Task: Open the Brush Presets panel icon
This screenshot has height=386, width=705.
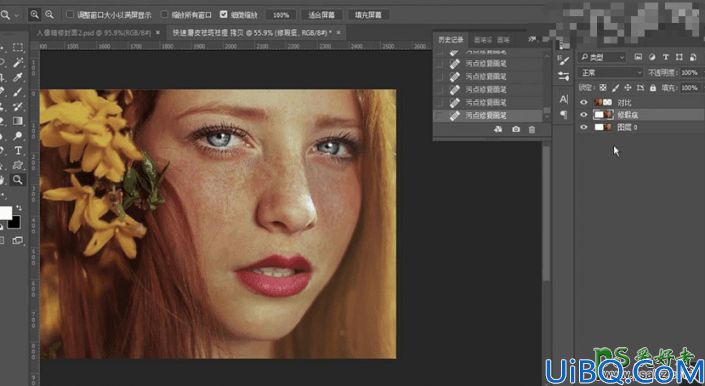Action: point(563,76)
